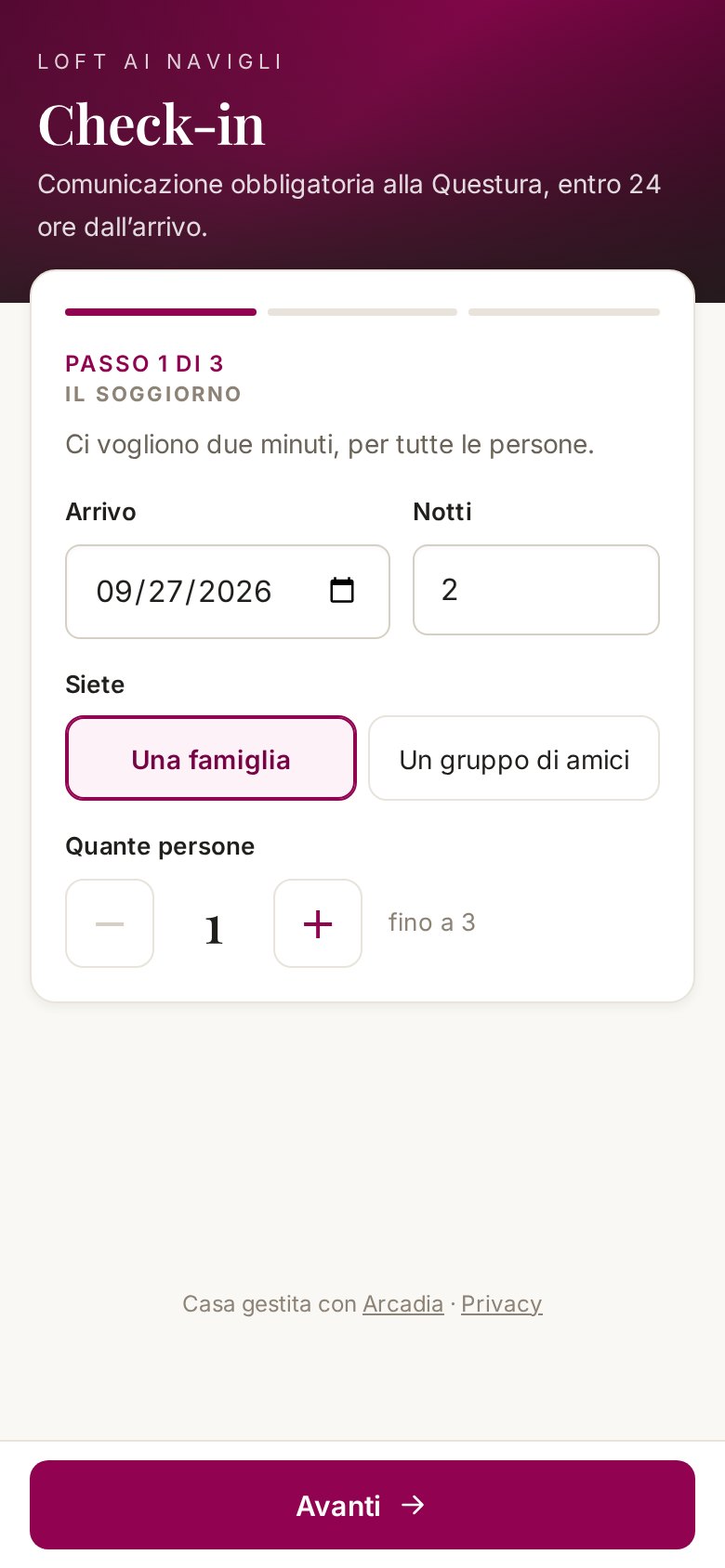Click the "fino a 3" hint text
725x1568 pixels.
point(432,922)
